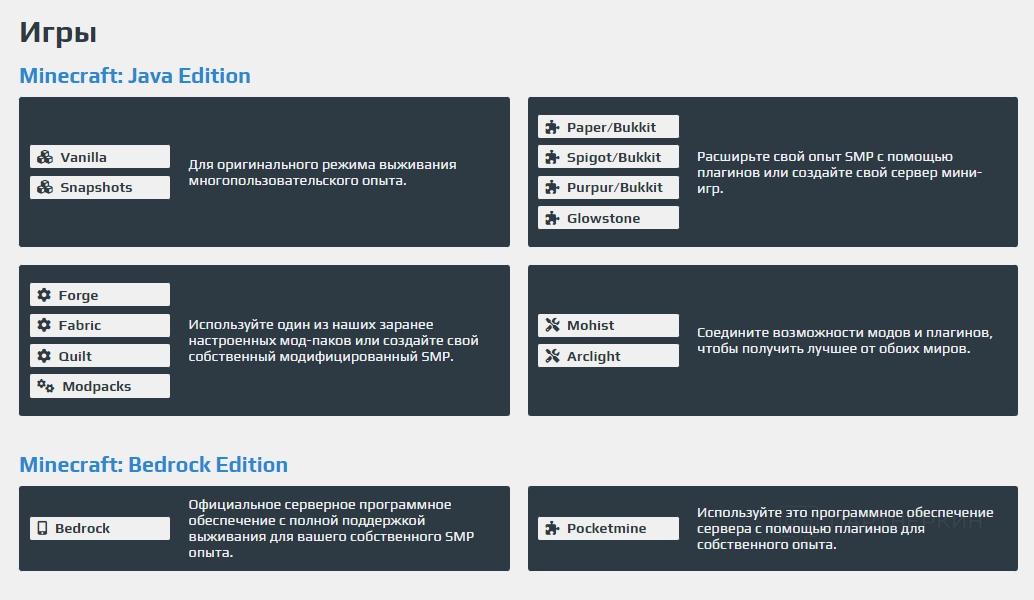Click the puzzle icon beside Purpur/Bukkit
The width and height of the screenshot is (1034, 600).
point(552,187)
